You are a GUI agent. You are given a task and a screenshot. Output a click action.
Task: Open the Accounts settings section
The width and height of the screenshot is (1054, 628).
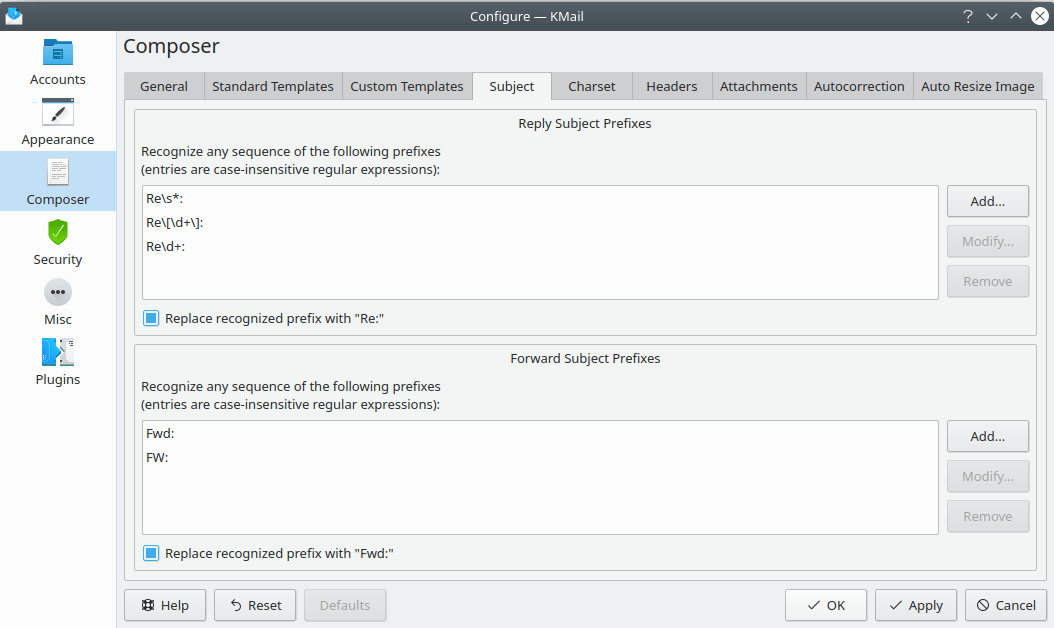(58, 62)
